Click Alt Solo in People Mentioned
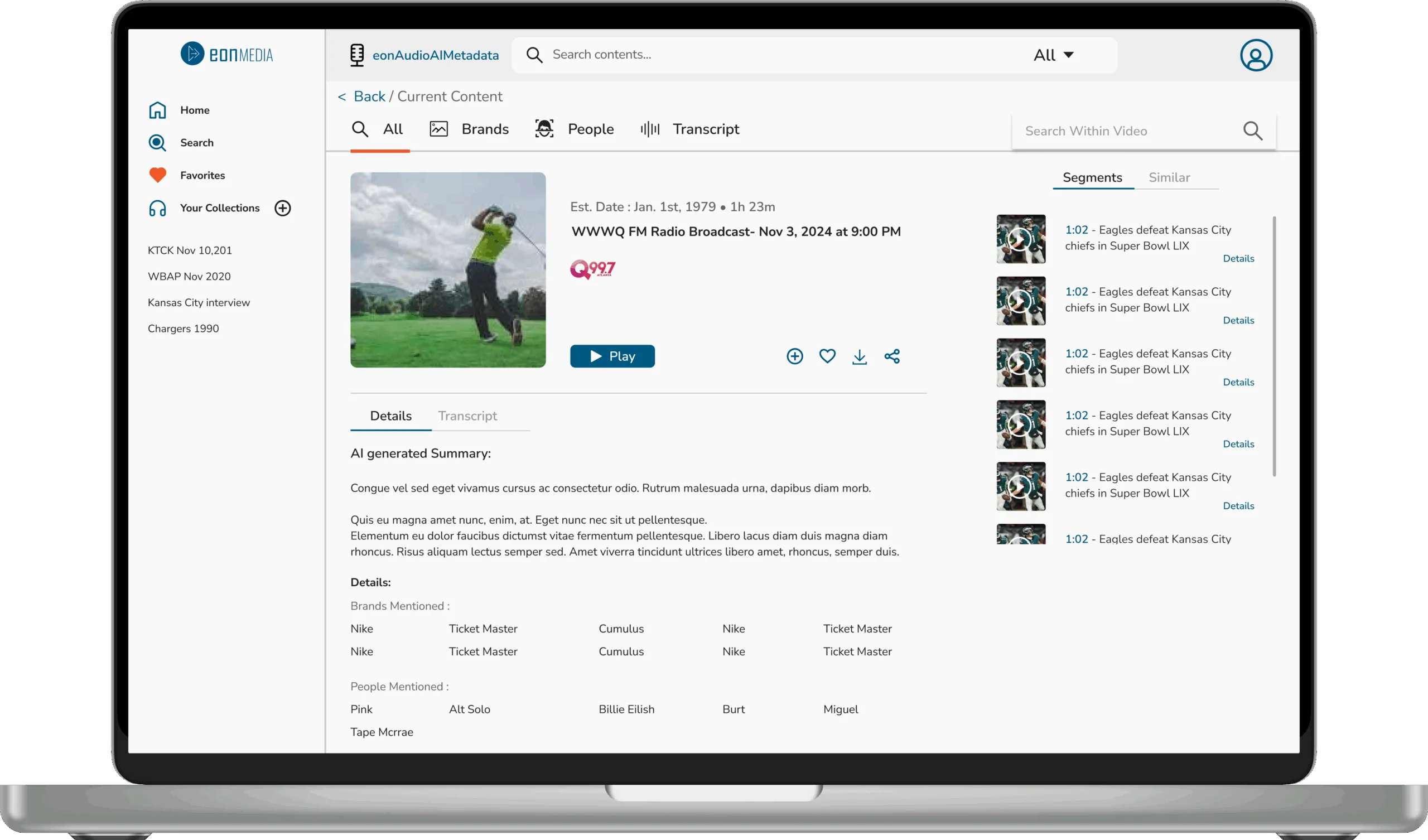This screenshot has width=1428, height=840. (x=469, y=709)
